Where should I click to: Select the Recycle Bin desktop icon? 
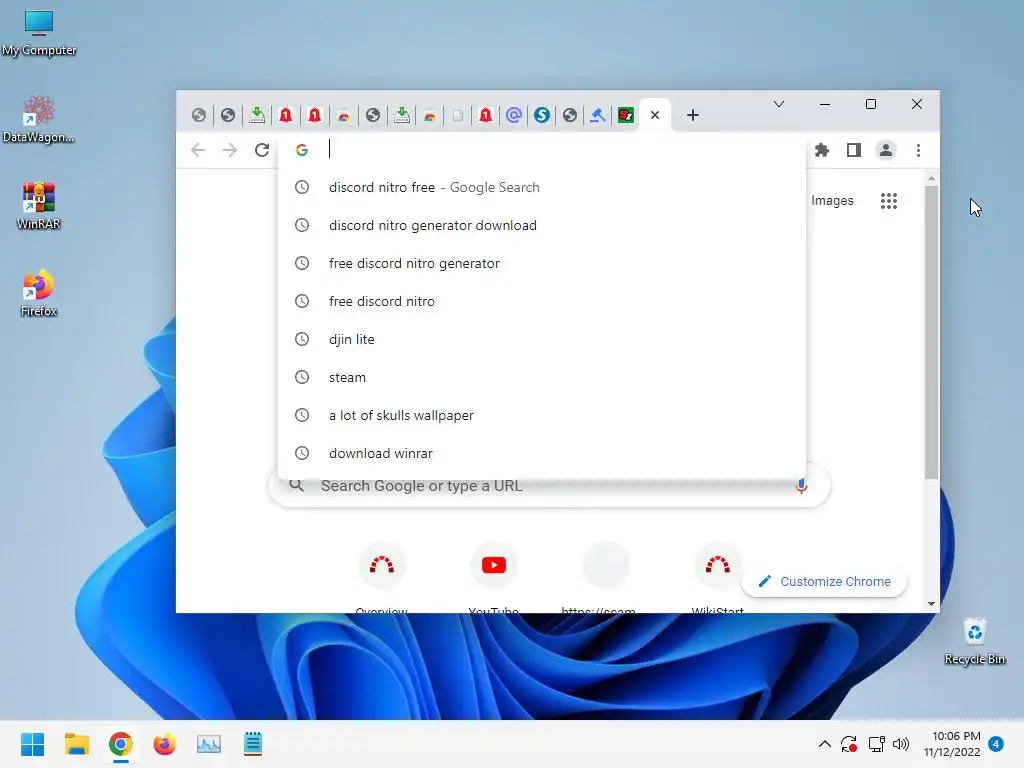pos(974,642)
